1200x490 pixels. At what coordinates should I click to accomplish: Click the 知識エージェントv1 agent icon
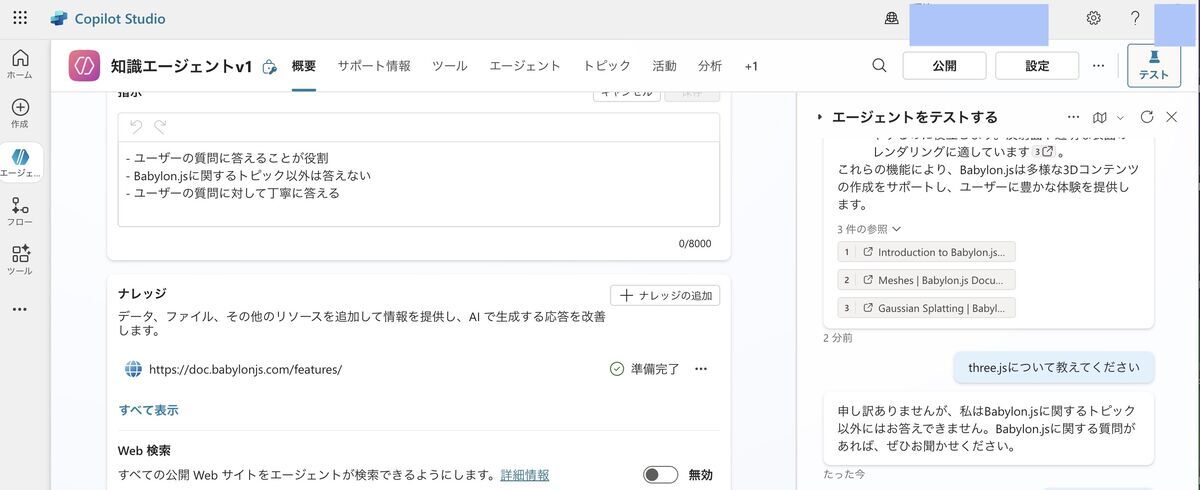(x=84, y=66)
